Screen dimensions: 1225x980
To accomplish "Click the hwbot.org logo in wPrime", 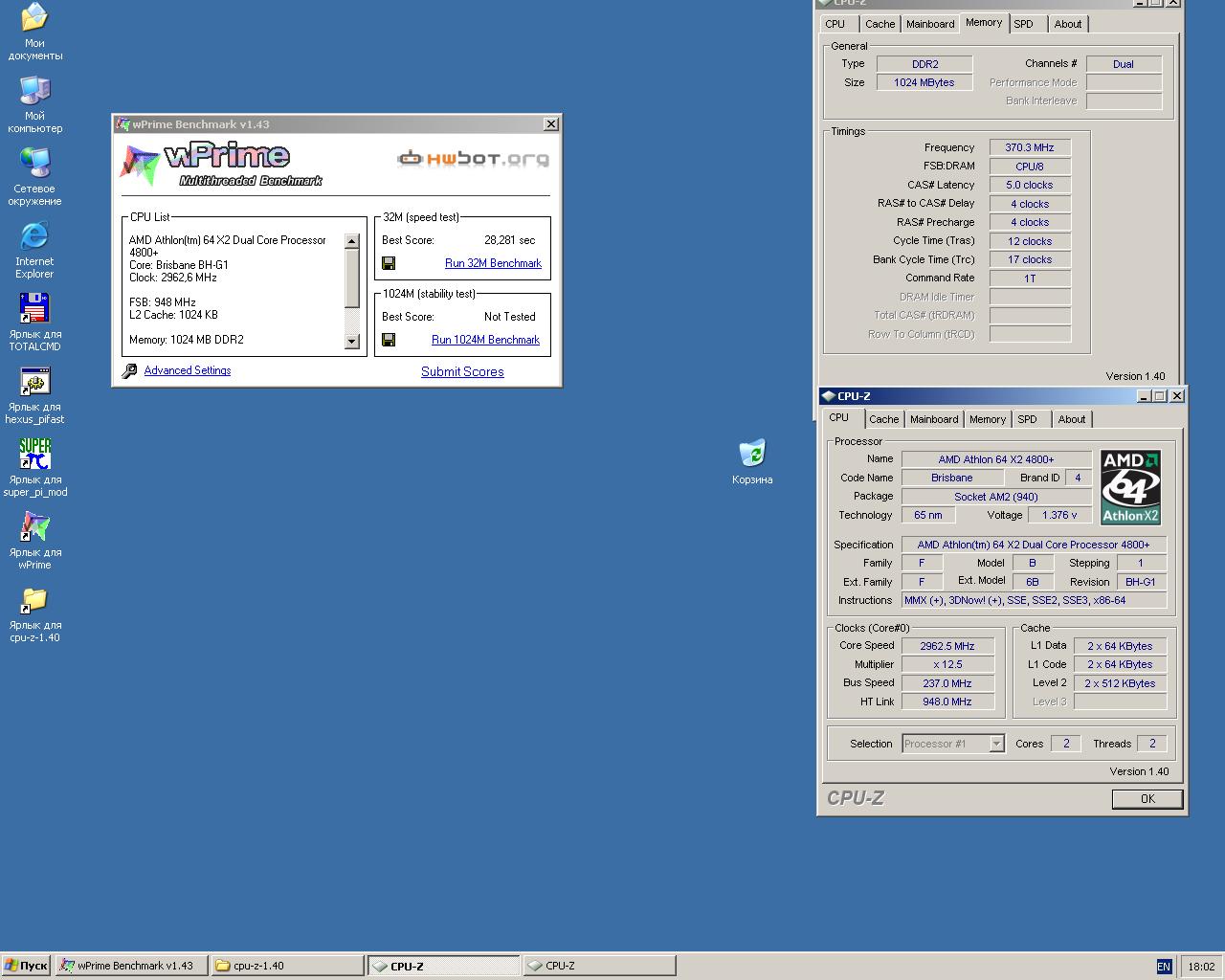I will [x=474, y=158].
